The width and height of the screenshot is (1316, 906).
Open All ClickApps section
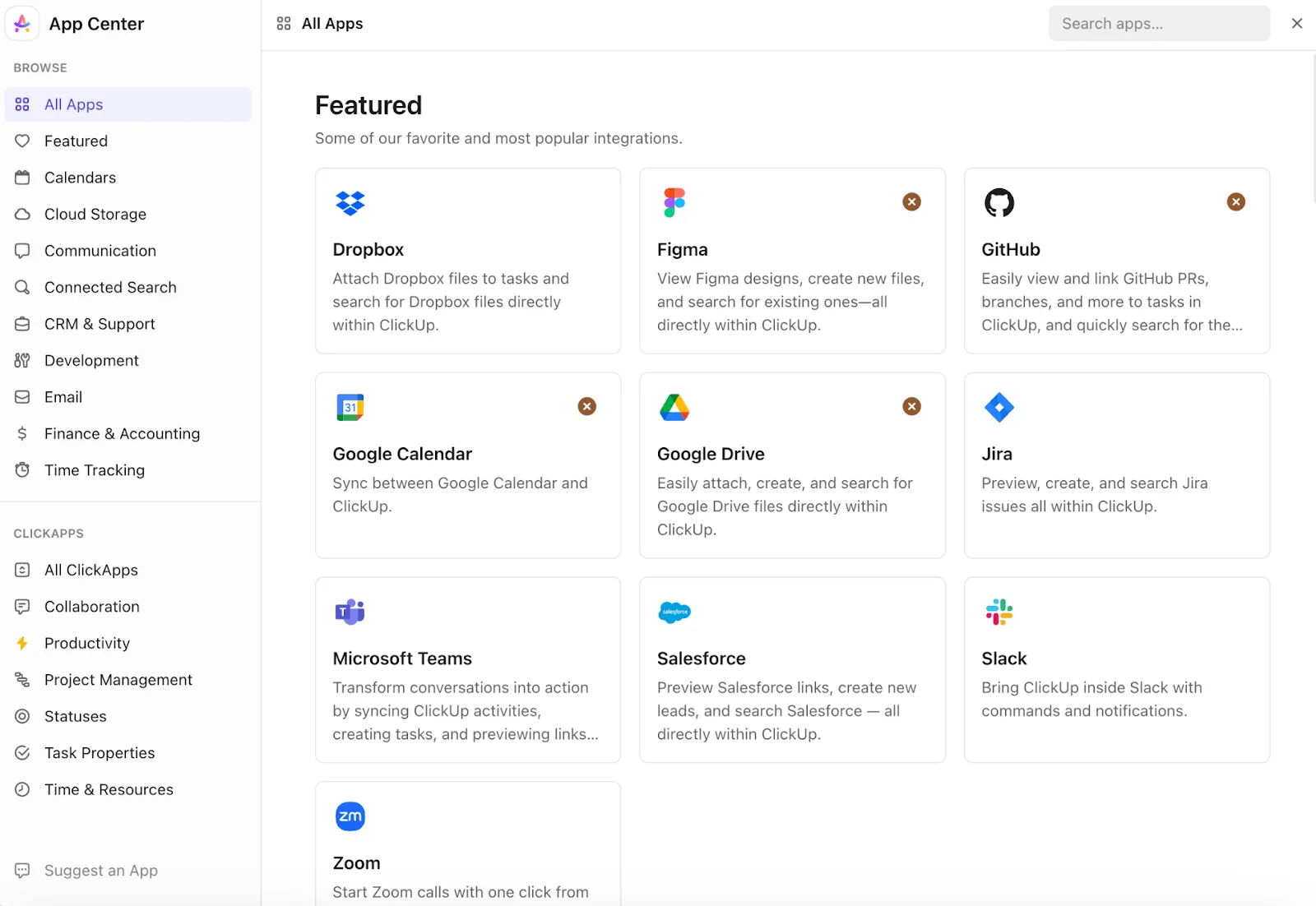128,570
